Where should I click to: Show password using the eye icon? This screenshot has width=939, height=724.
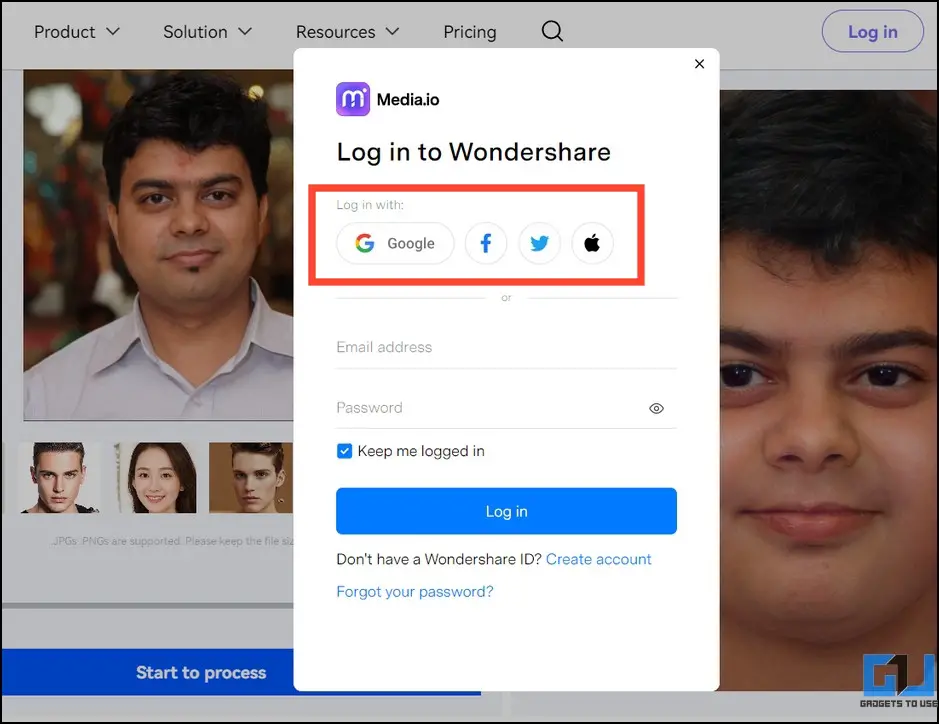click(656, 408)
